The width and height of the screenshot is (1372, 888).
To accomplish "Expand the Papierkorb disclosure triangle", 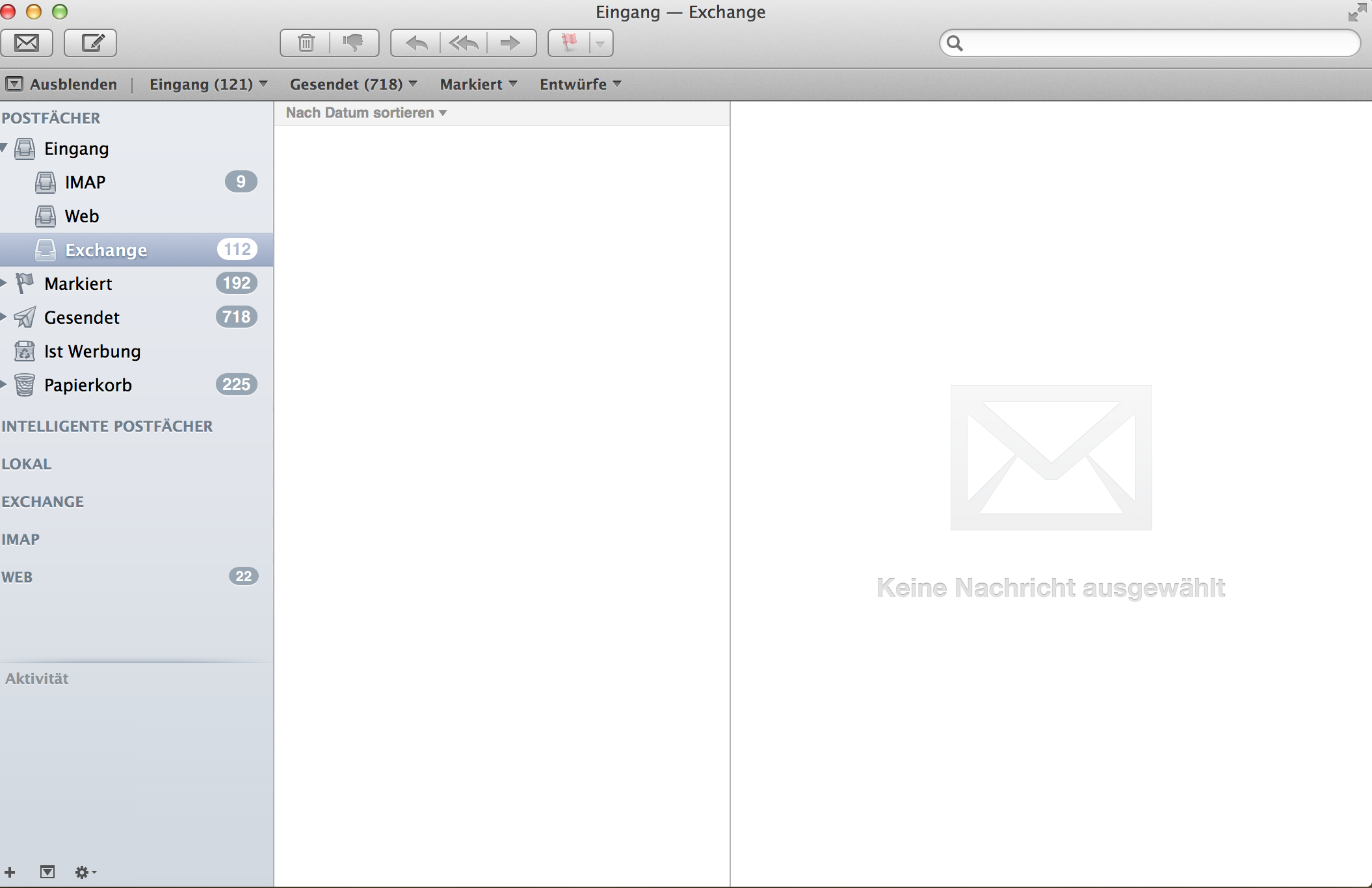I will coord(4,384).
